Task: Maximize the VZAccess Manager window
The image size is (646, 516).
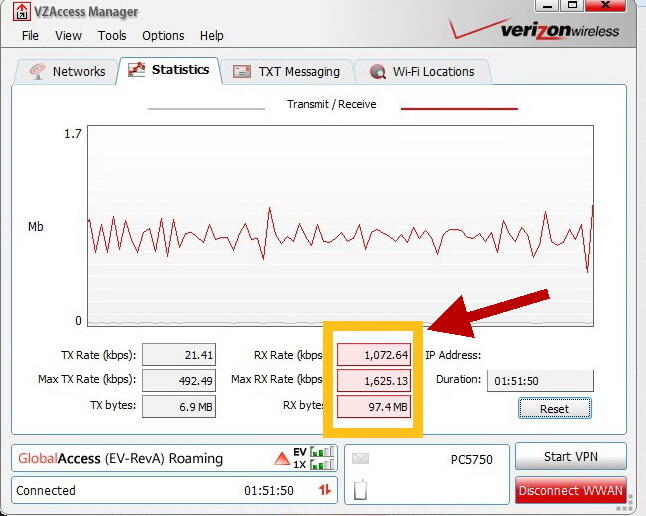Action: 572,5
